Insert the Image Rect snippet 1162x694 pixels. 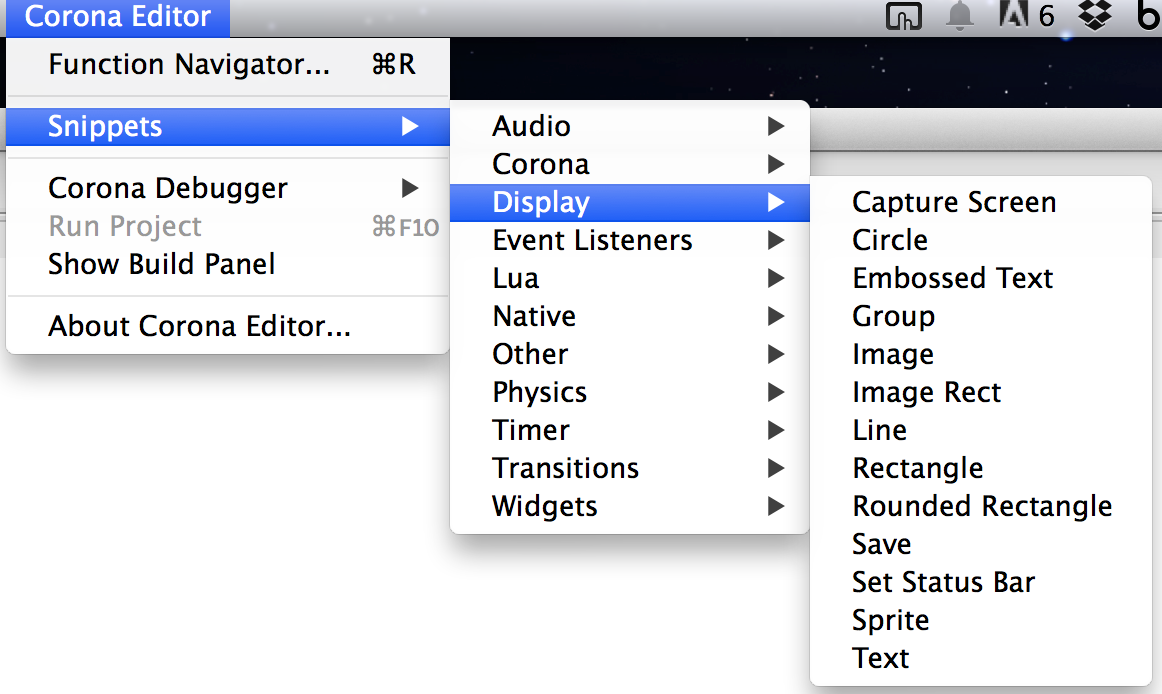981,392
